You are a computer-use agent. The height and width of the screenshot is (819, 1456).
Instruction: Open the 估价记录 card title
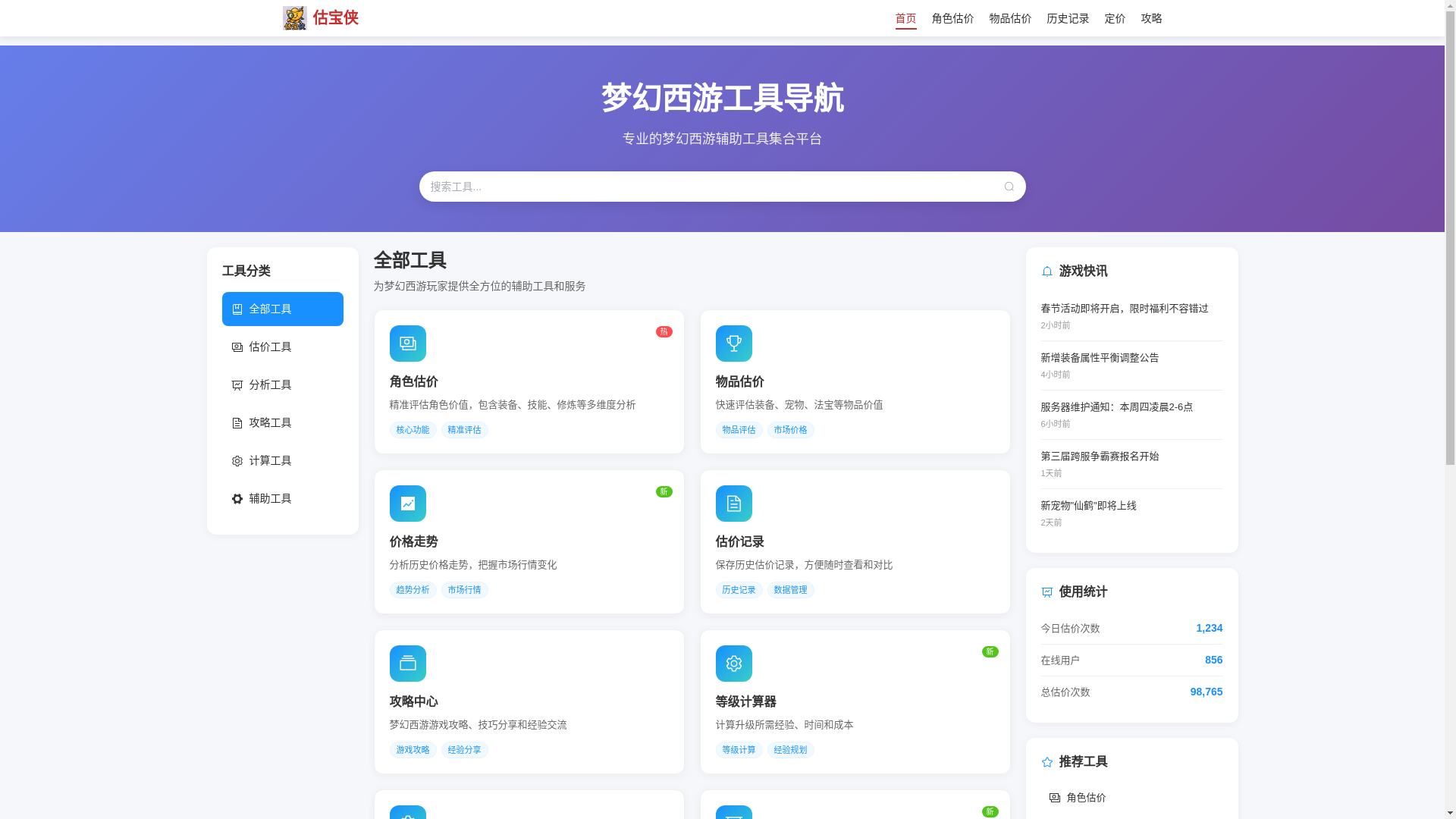click(x=739, y=541)
